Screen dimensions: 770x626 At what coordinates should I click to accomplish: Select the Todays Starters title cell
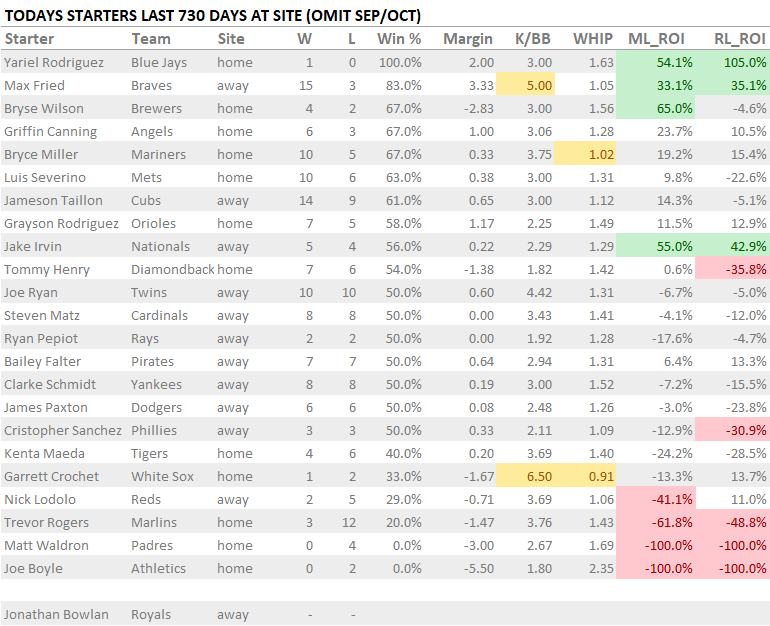pyautogui.click(x=213, y=16)
